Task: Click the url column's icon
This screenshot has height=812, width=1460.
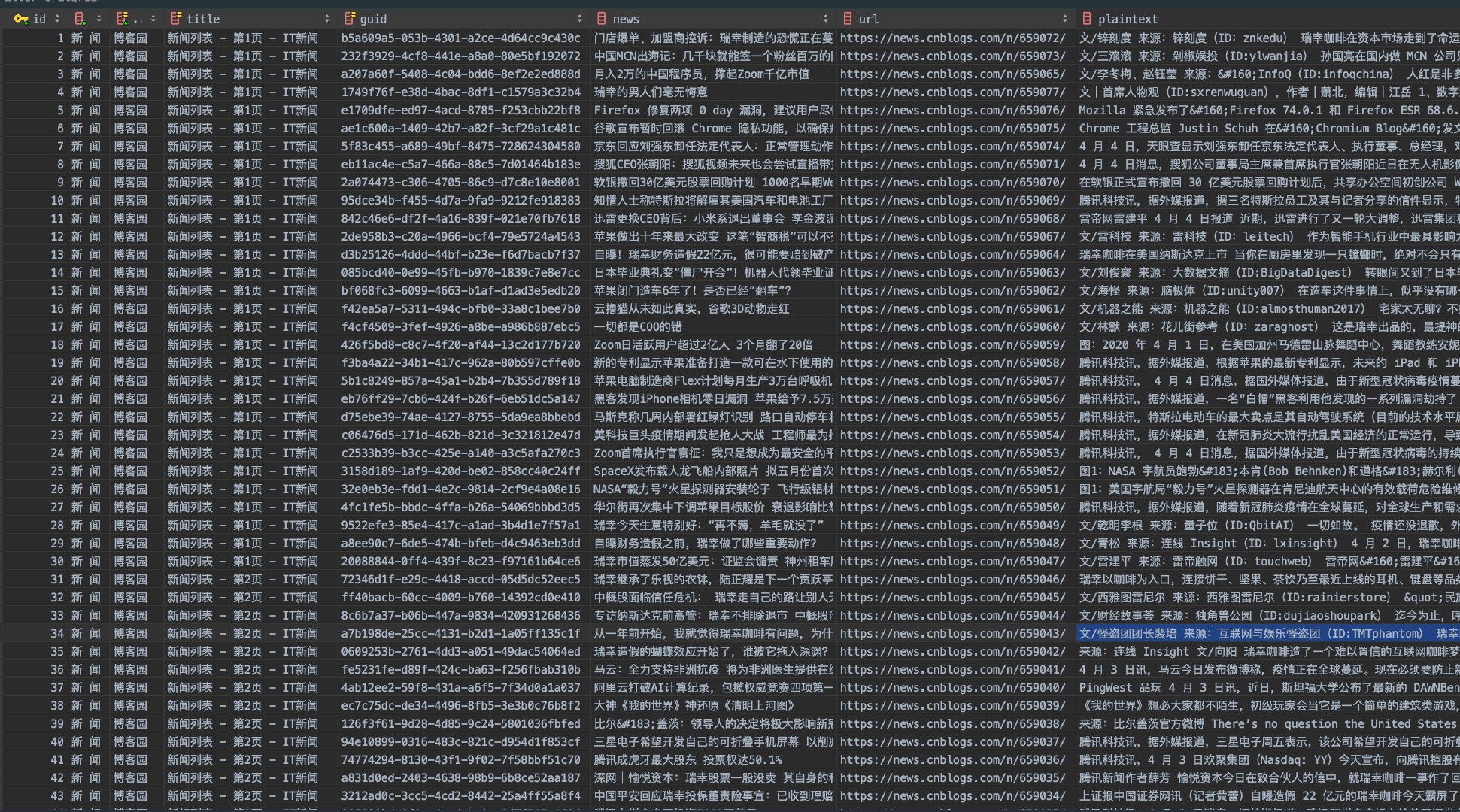Action: coord(848,19)
